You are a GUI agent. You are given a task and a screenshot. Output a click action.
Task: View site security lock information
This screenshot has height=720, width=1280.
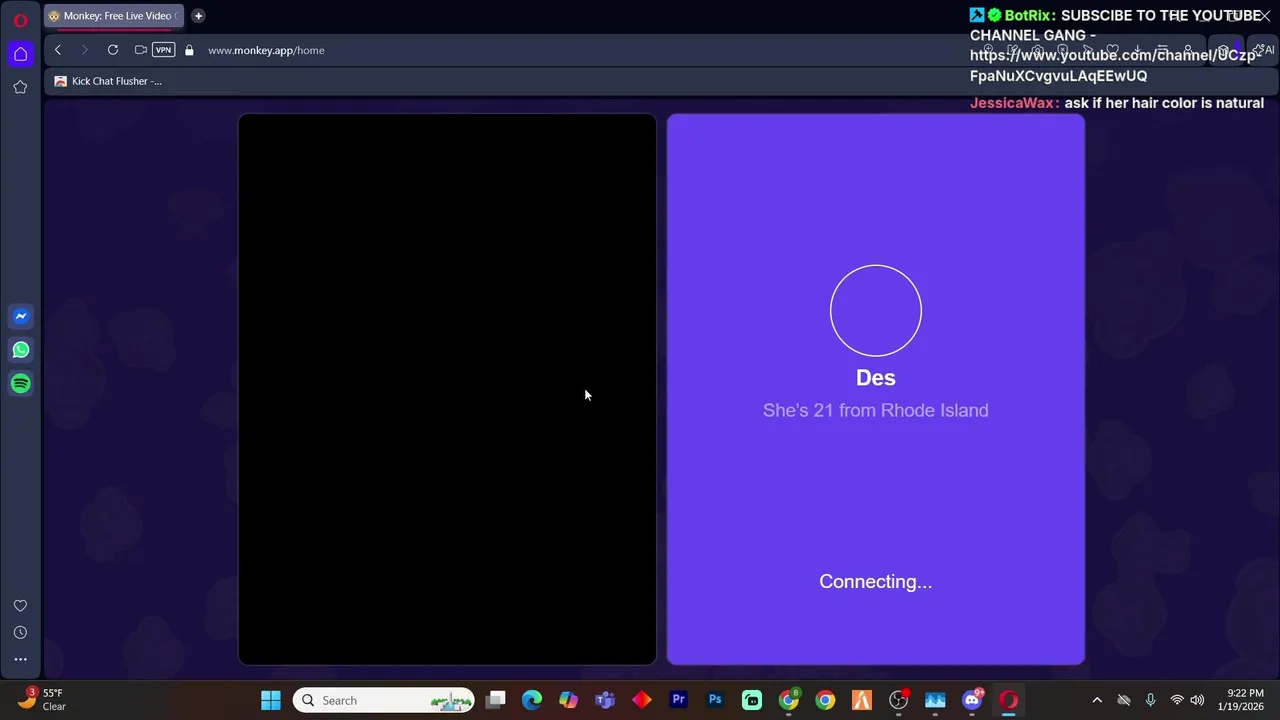(189, 50)
